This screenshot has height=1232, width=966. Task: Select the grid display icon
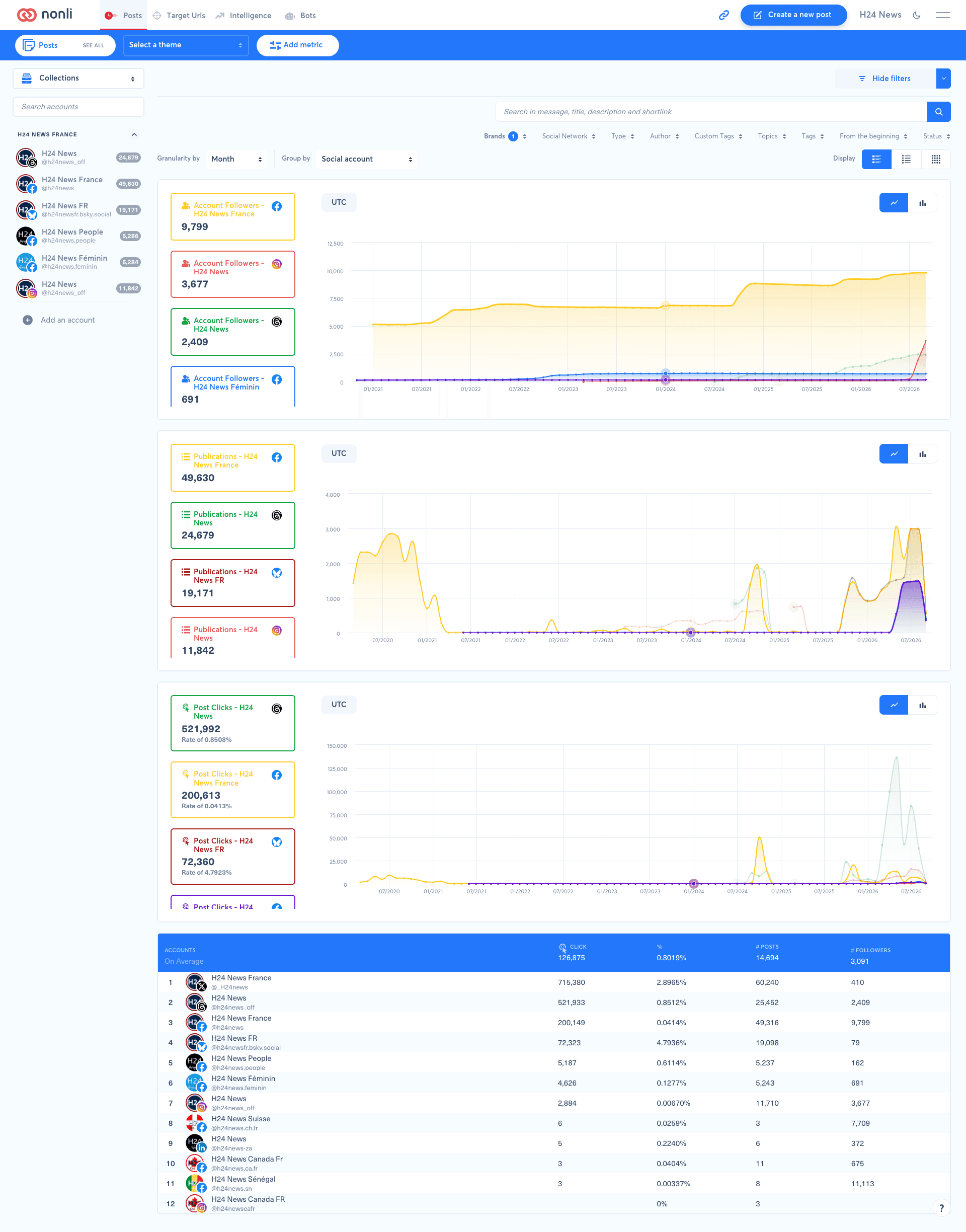pyautogui.click(x=936, y=160)
